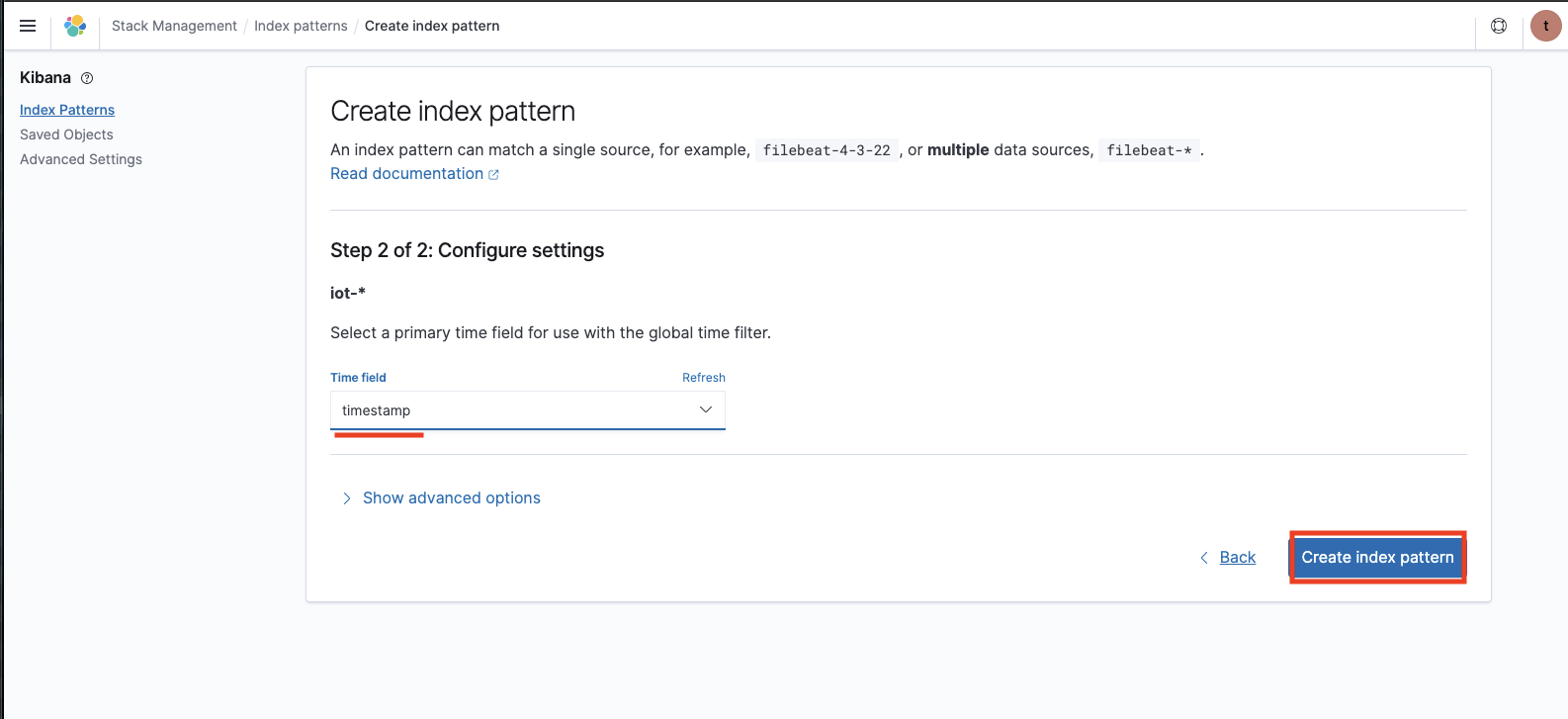Viewport: 1568px width, 719px height.
Task: Open the user avatar menu
Action: [x=1545, y=26]
